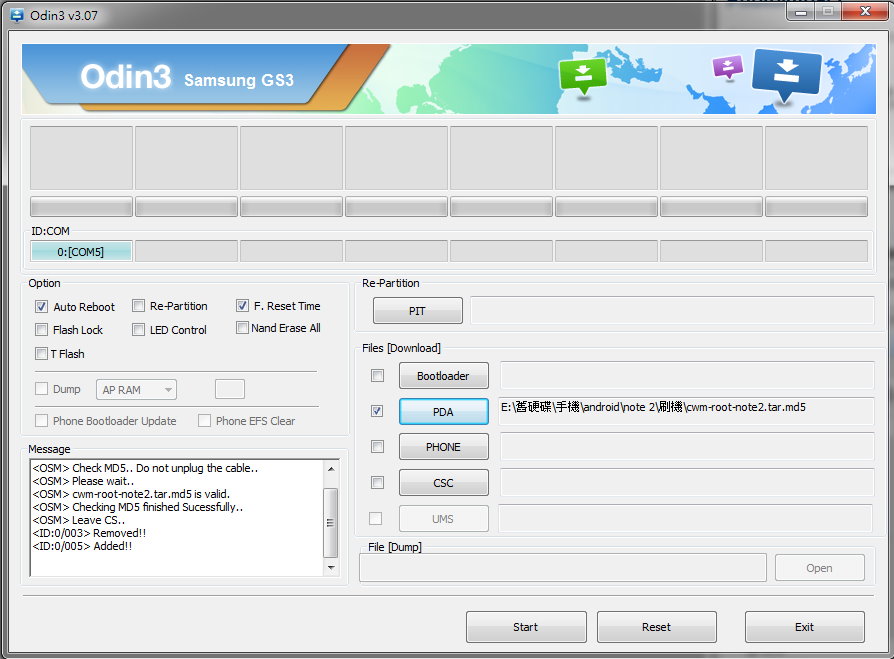894x659 pixels.
Task: Click the Exit button
Action: pyautogui.click(x=804, y=627)
